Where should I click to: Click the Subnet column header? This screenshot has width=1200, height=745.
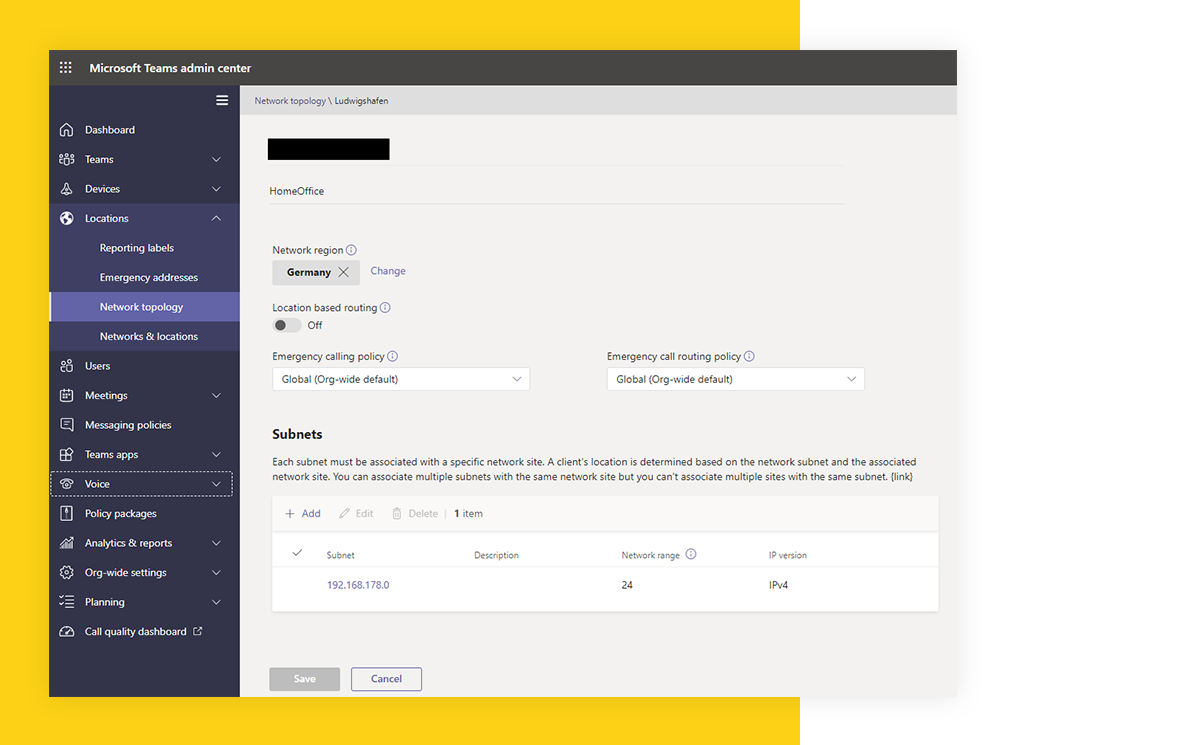click(x=340, y=555)
